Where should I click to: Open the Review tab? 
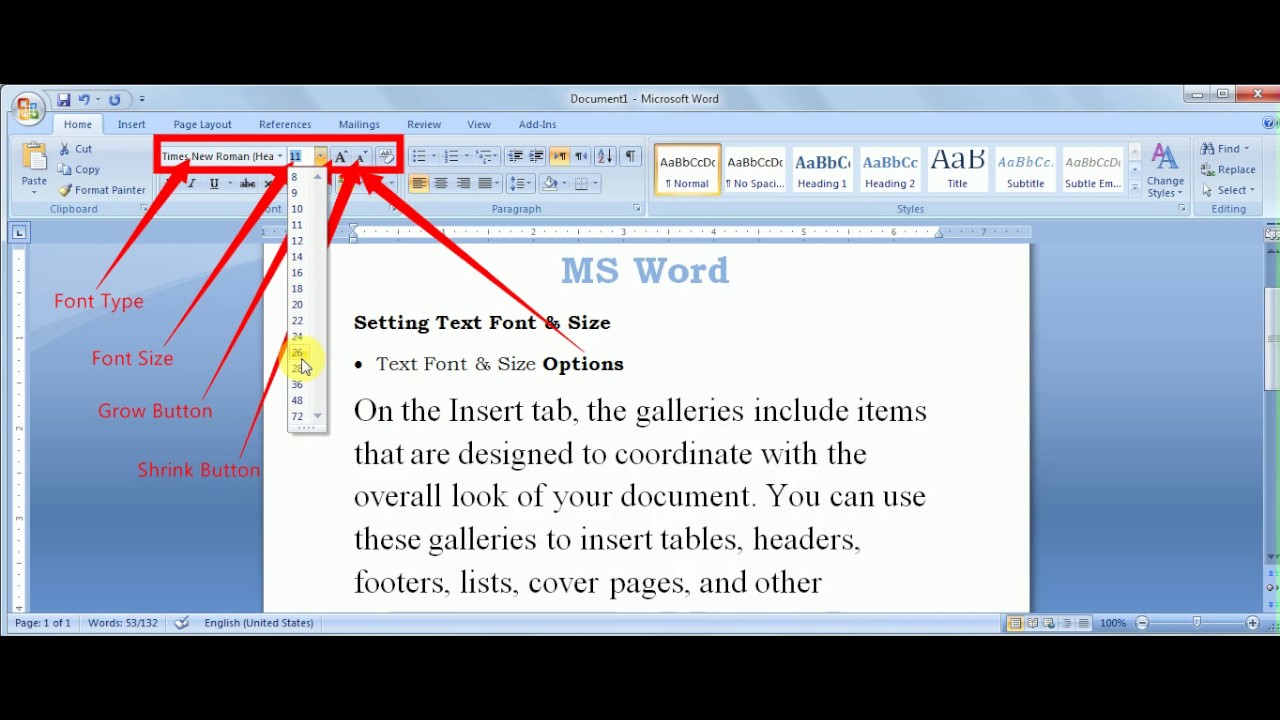pyautogui.click(x=424, y=124)
